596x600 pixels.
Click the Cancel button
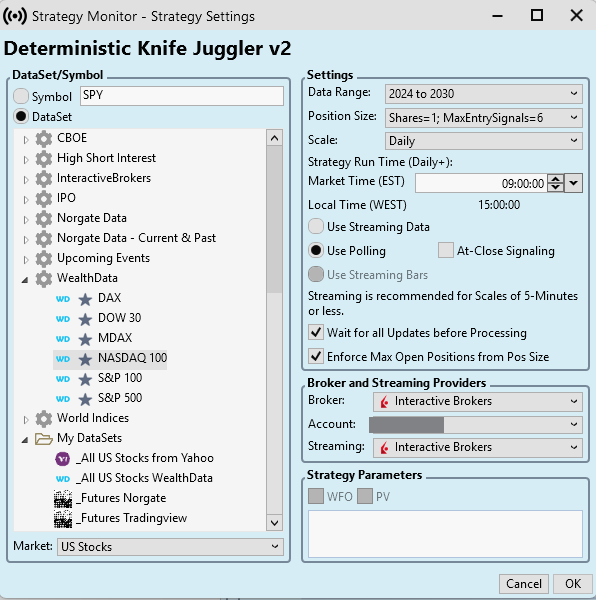point(524,584)
